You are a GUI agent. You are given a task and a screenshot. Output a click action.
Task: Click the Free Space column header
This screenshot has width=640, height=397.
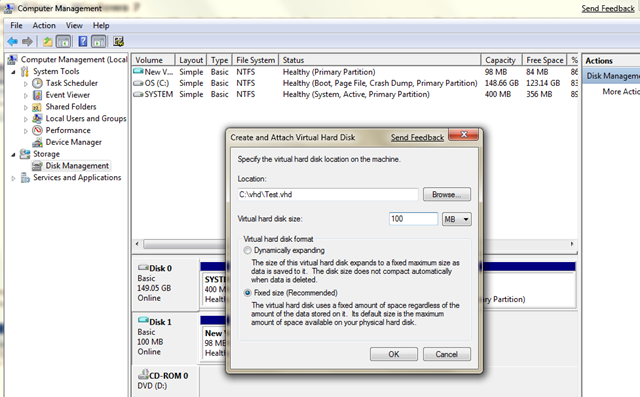544,60
